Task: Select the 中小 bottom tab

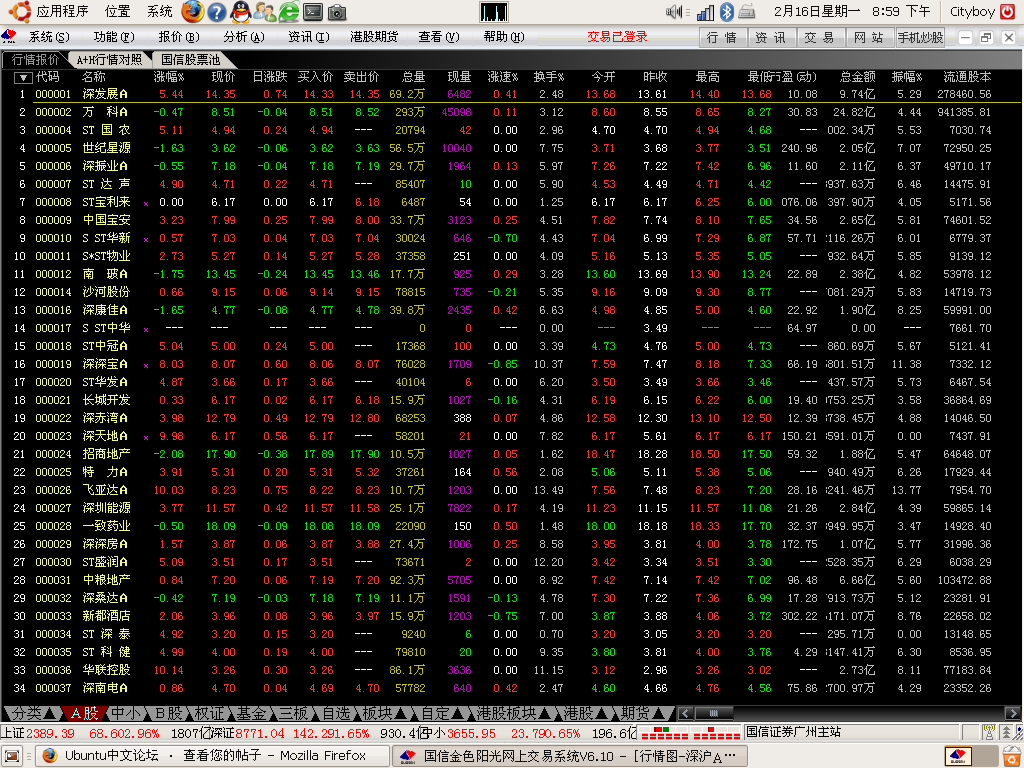Action: pos(125,713)
